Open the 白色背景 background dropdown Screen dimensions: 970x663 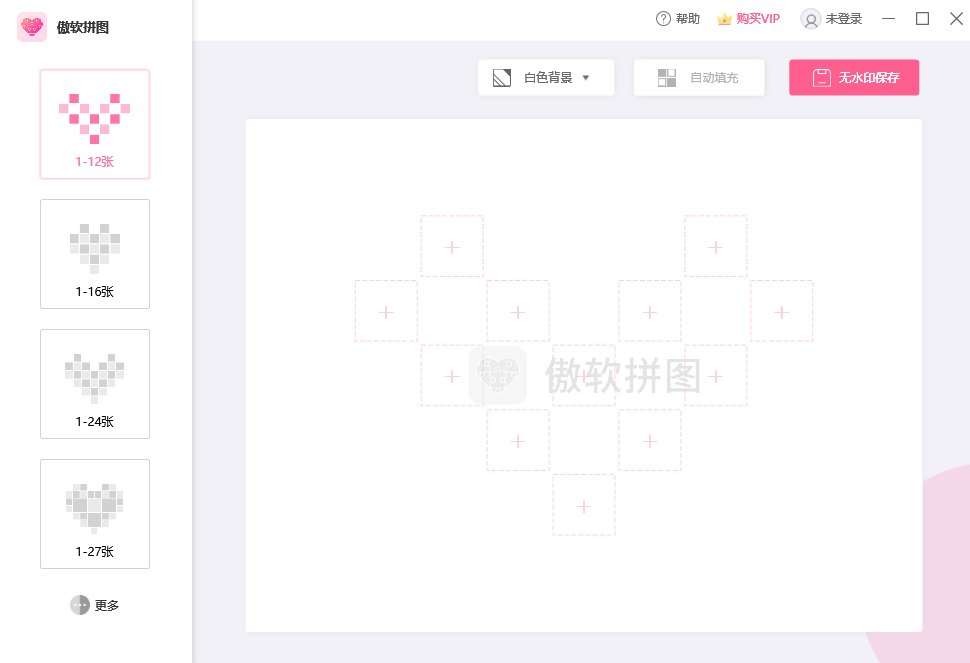(x=546, y=77)
